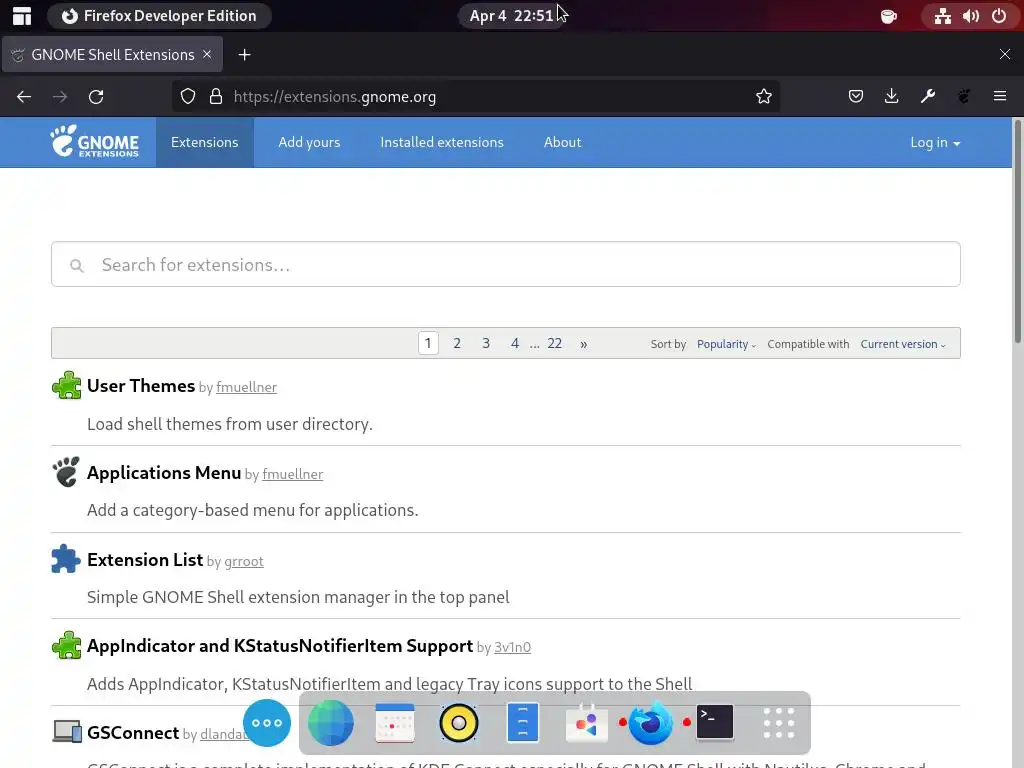The height and width of the screenshot is (768, 1024).
Task: Expand the Log in dropdown
Action: click(x=935, y=142)
